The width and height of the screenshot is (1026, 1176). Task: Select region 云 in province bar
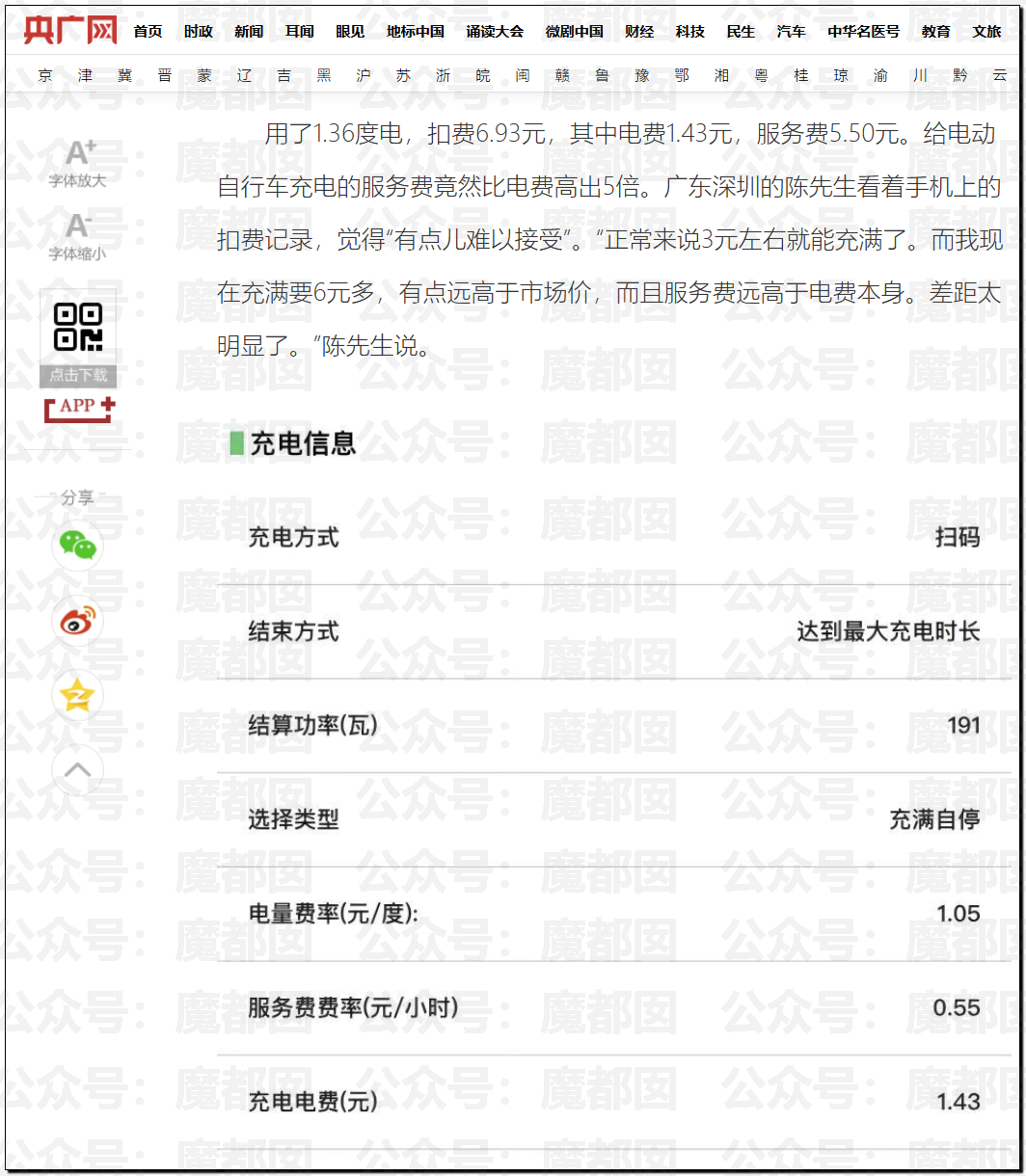click(1000, 75)
